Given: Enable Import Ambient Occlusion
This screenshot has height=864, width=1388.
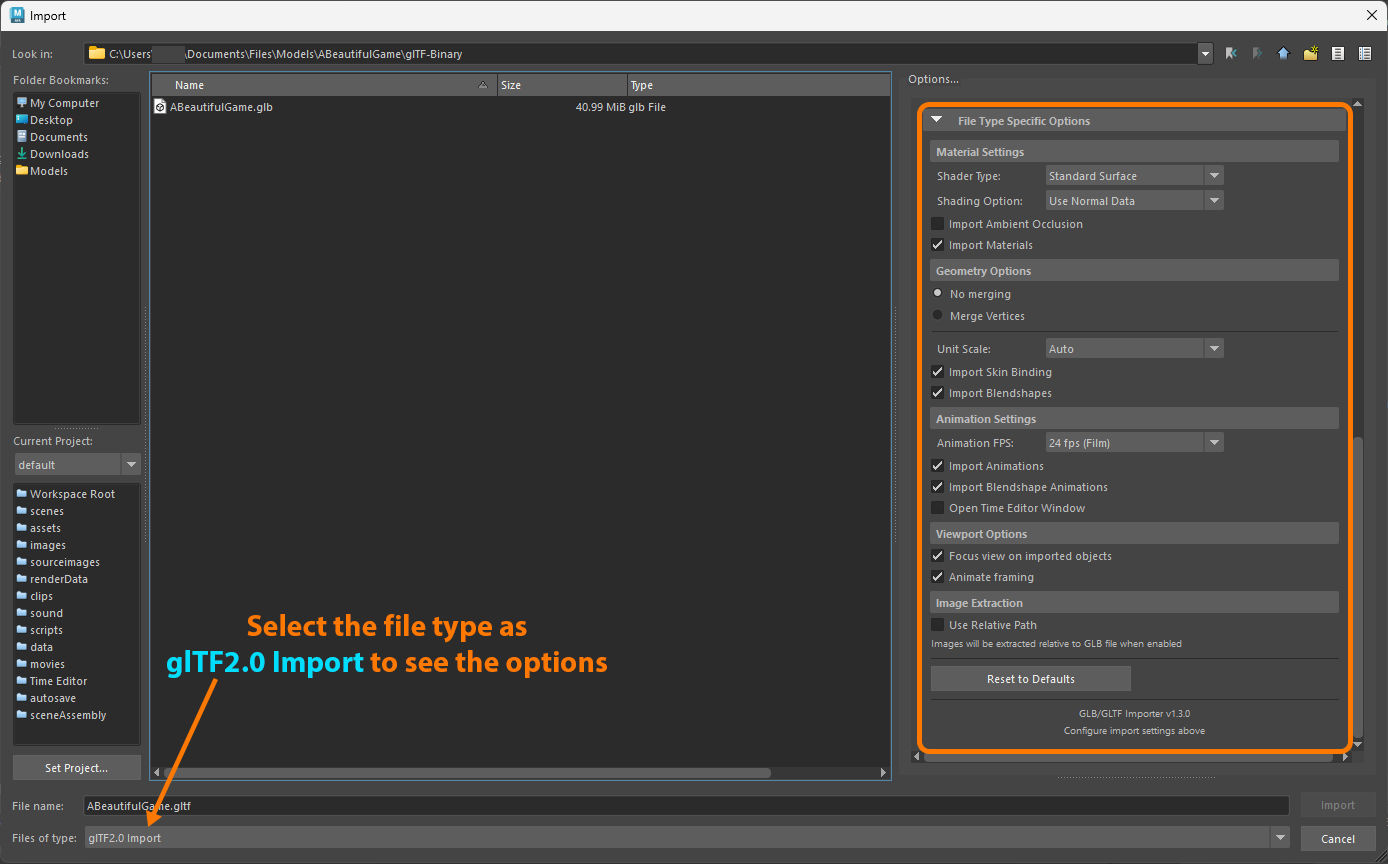Looking at the screenshot, I should [x=937, y=223].
